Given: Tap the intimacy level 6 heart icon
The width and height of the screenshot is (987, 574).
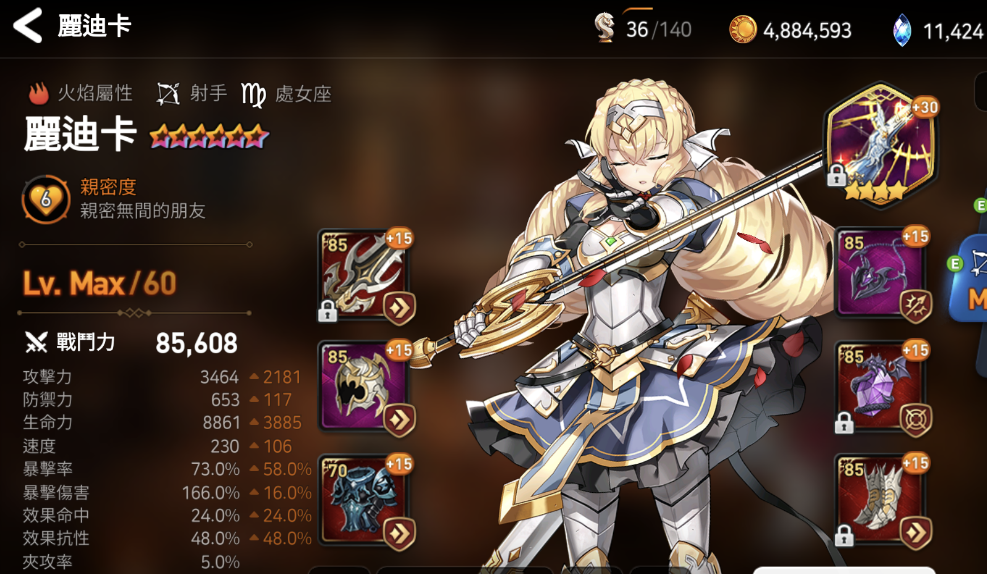Looking at the screenshot, I should tap(46, 200).
